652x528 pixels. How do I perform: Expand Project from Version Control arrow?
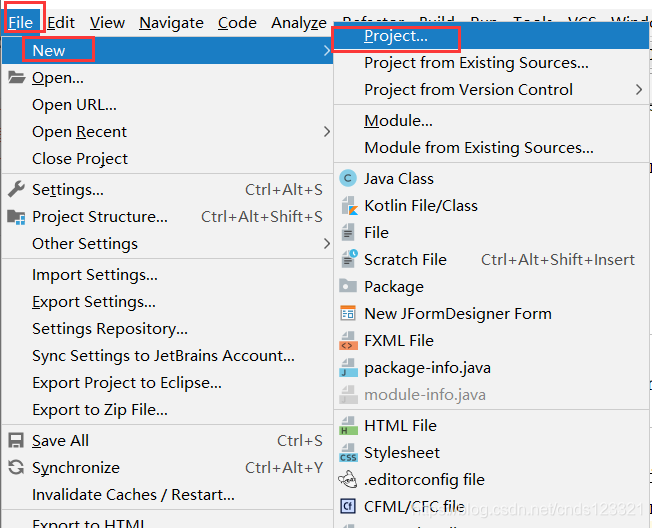(639, 90)
